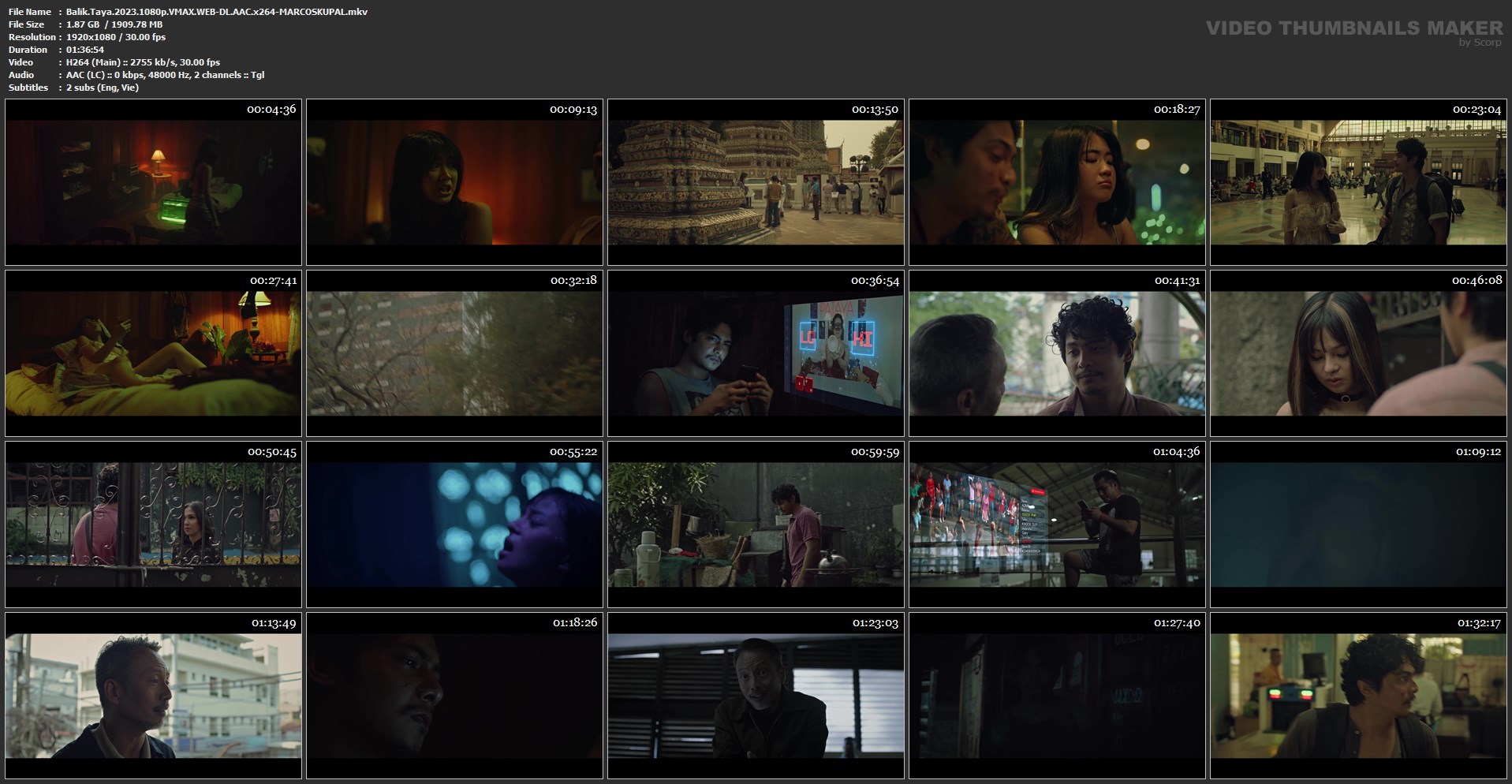Select the thumbnail stamped 00:46:08
1512x784 pixels.
pos(1358,353)
